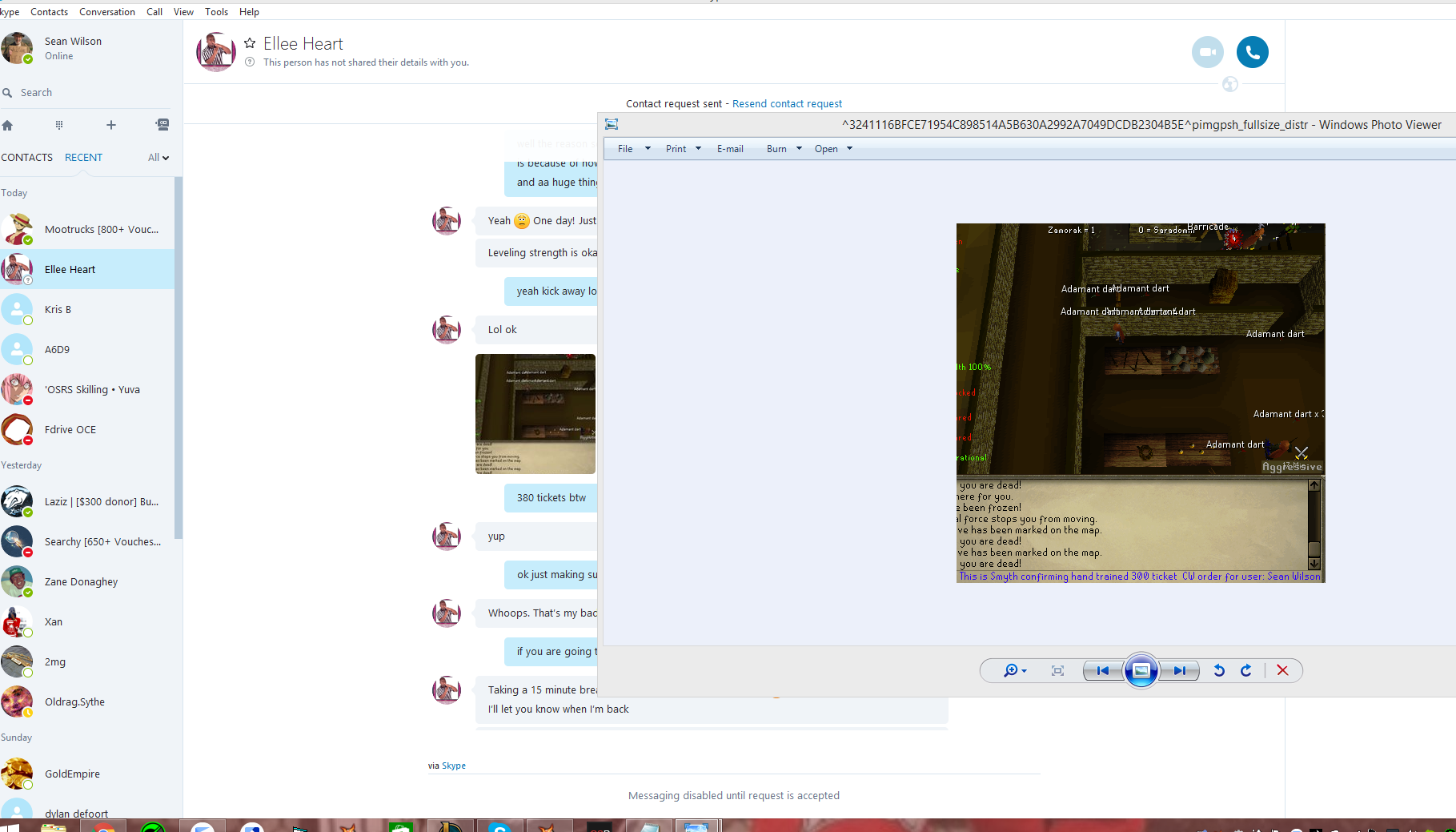
Task: Start a video call with Ellee Heart
Action: coord(1208,52)
